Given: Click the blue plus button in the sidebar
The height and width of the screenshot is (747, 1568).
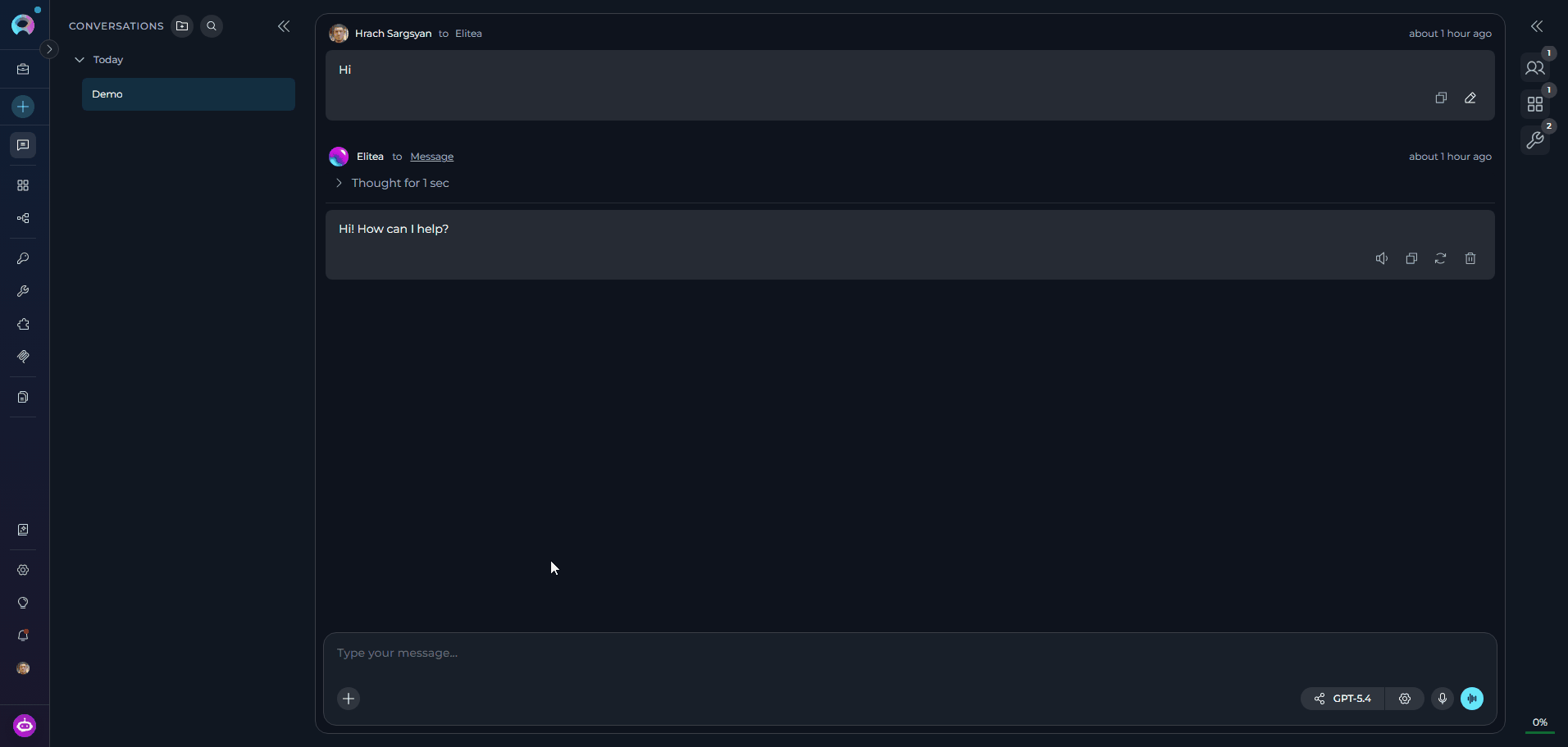Looking at the screenshot, I should point(23,107).
